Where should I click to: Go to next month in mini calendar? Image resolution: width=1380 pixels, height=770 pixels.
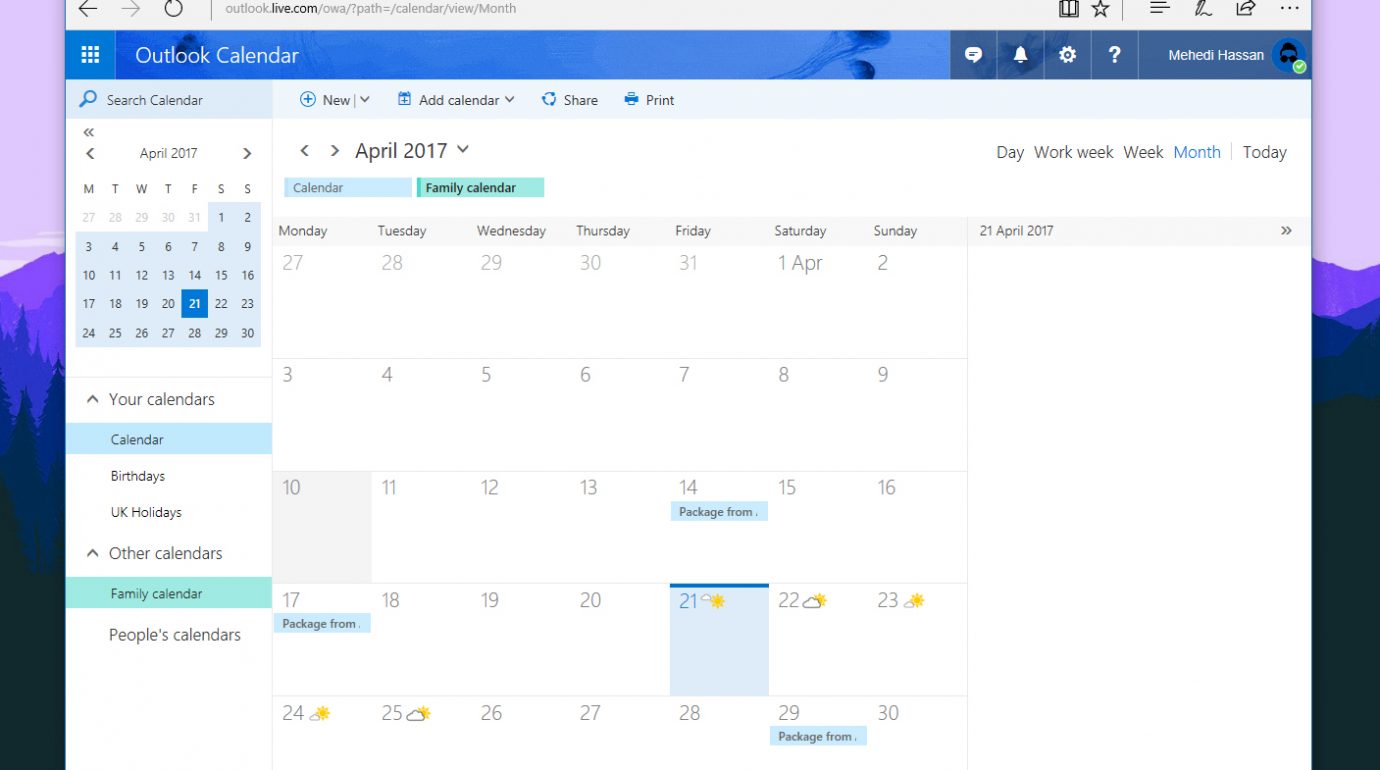[247, 153]
